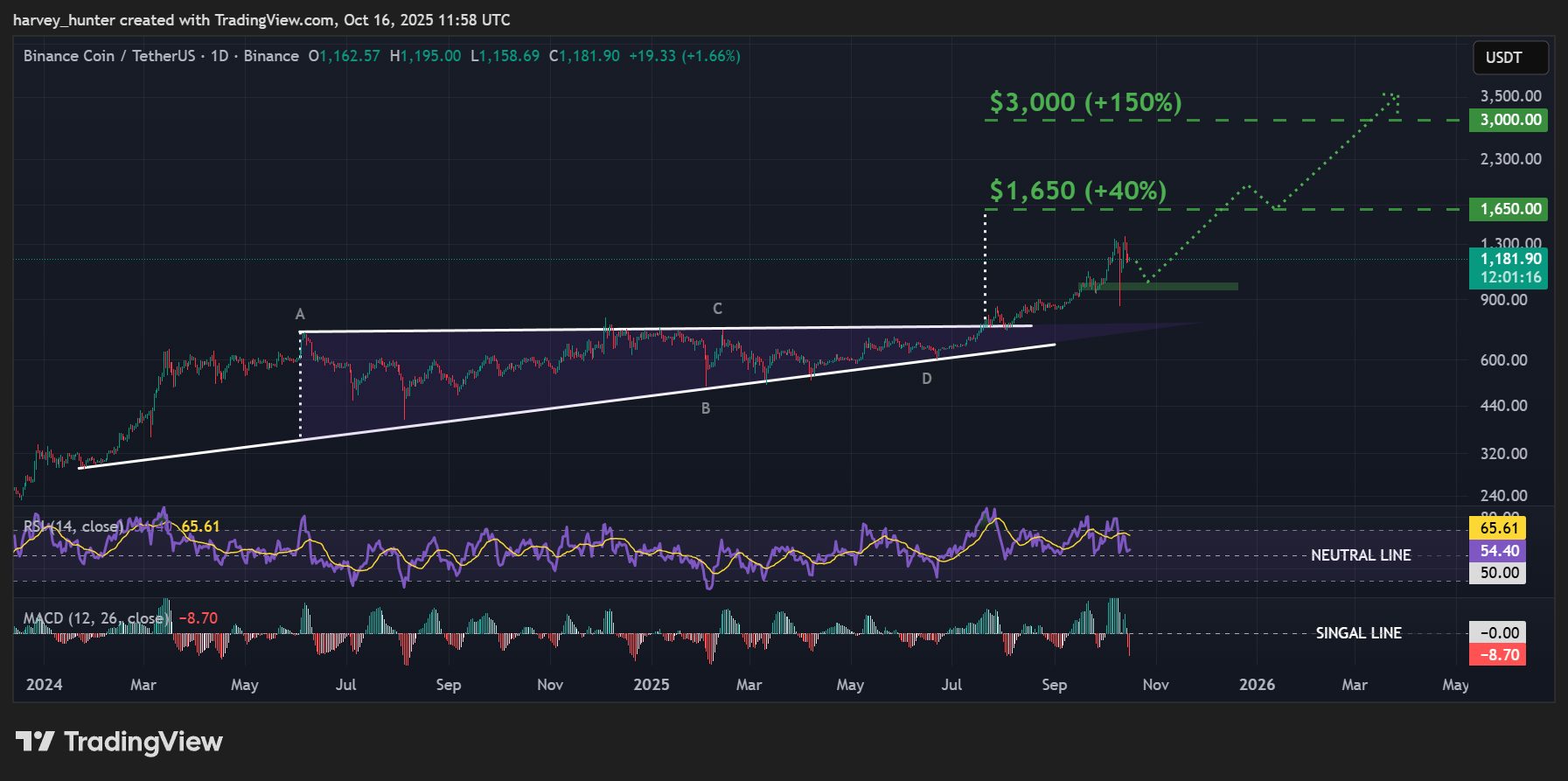Click the green 3,000.00 price label
Screen dimensions: 1568x781
click(x=1509, y=120)
